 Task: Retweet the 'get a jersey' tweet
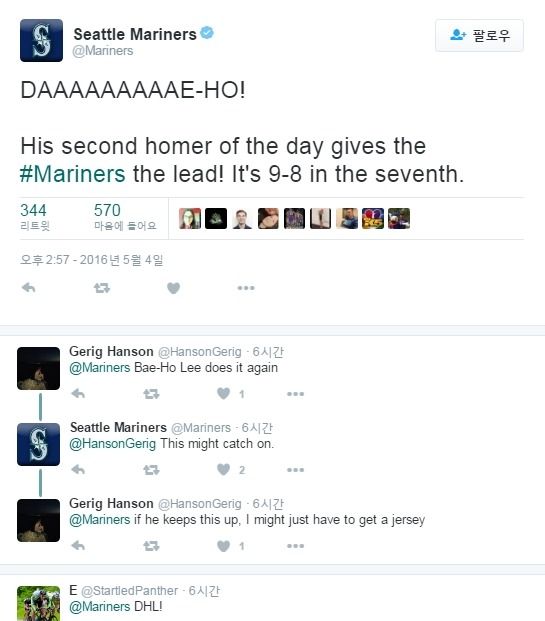coord(151,546)
